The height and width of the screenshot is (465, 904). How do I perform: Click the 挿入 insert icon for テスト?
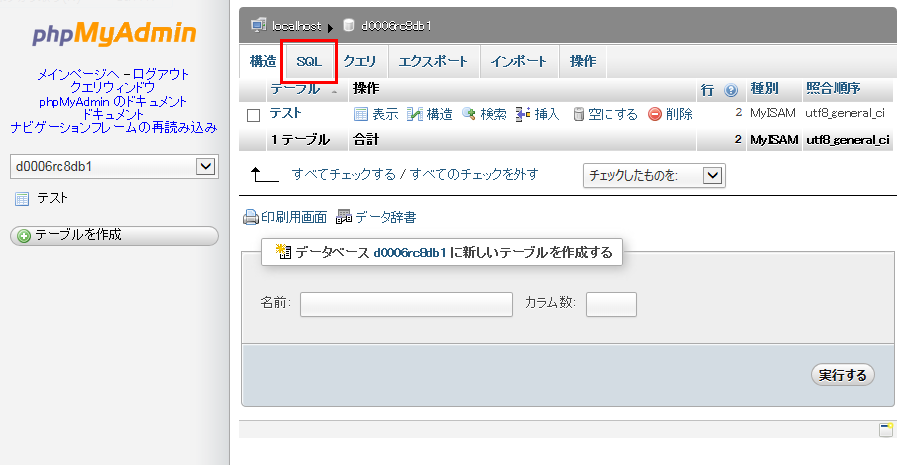(x=523, y=114)
